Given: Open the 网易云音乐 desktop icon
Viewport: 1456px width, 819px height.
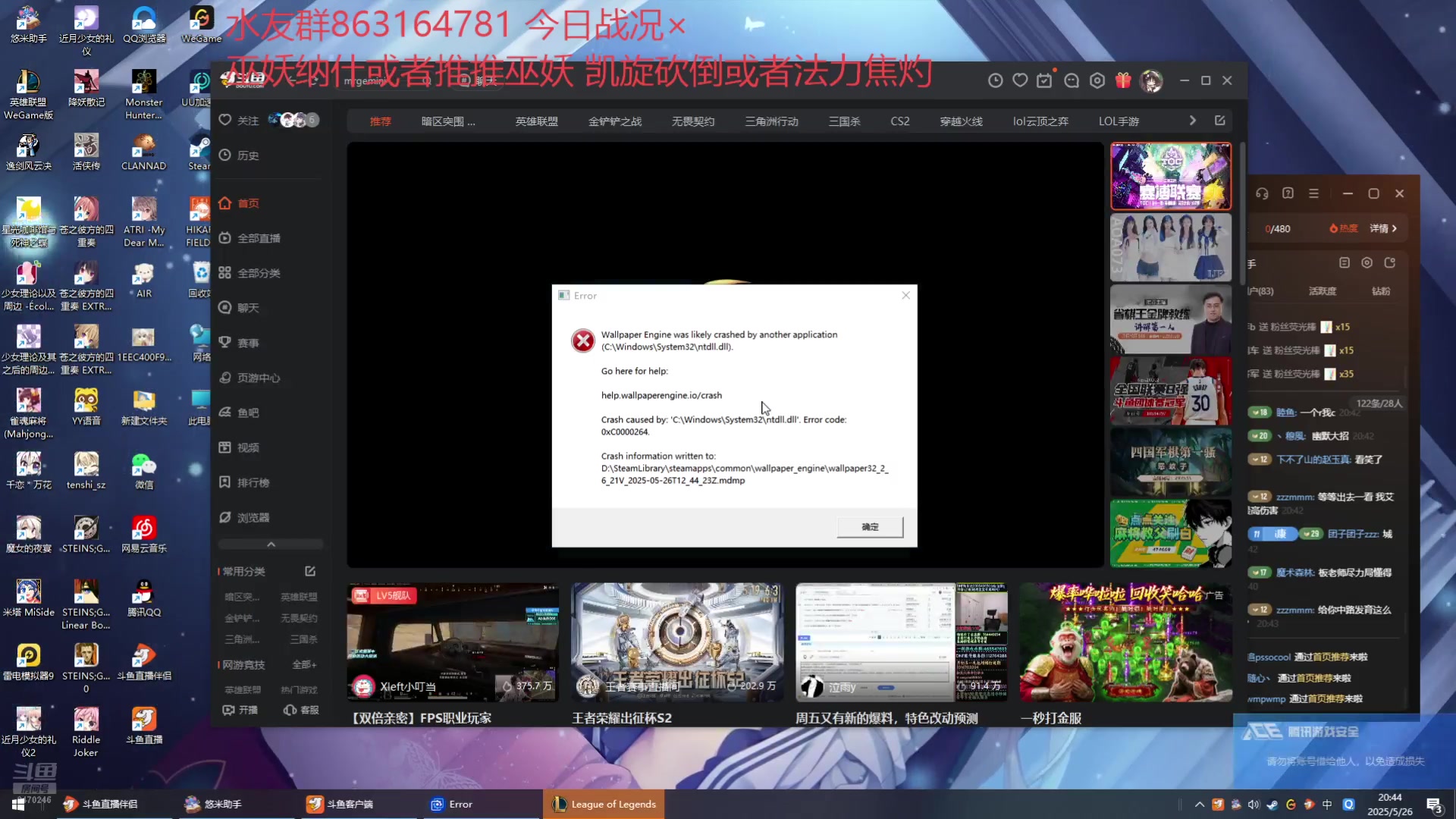Looking at the screenshot, I should (x=144, y=535).
